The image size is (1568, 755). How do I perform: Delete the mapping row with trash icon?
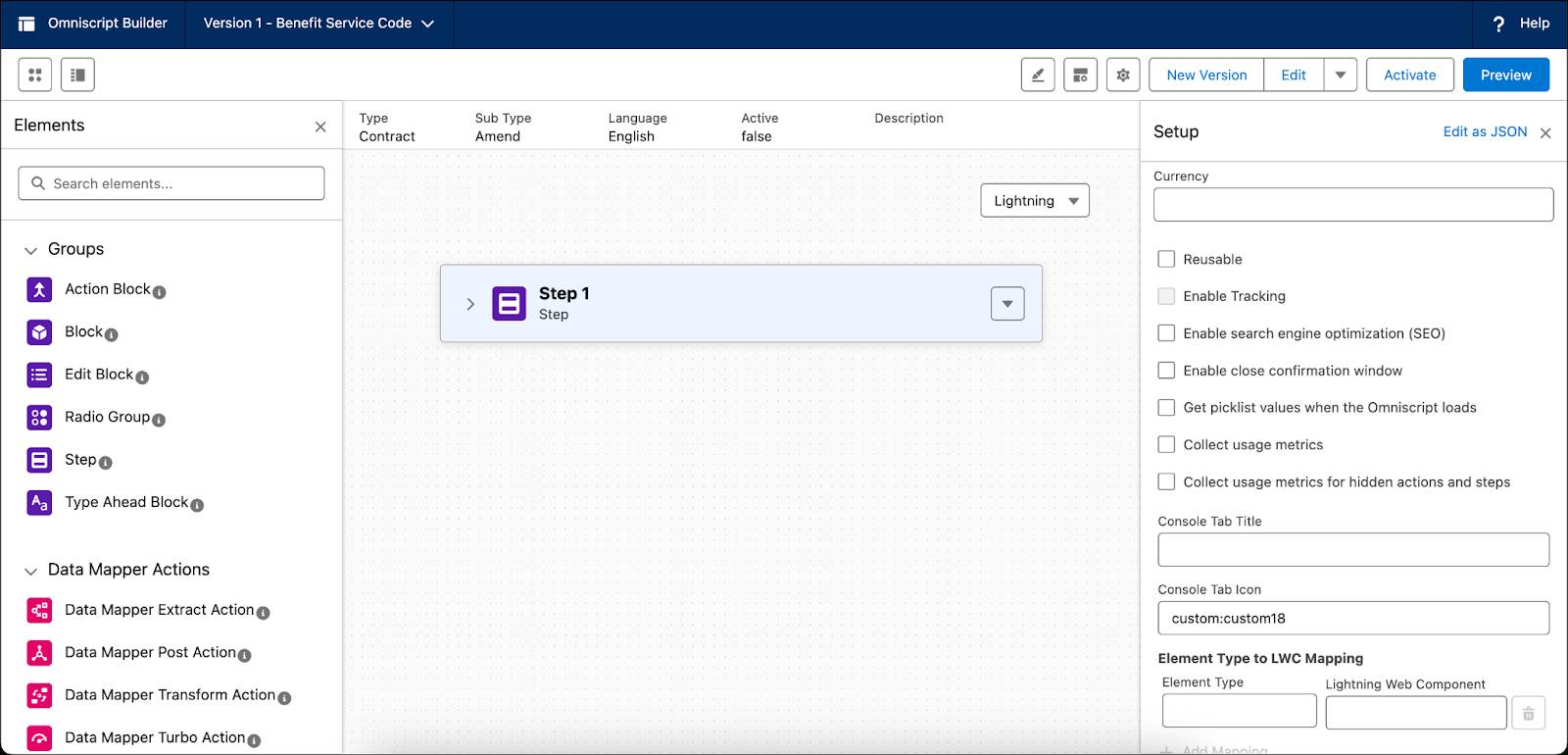tap(1529, 713)
